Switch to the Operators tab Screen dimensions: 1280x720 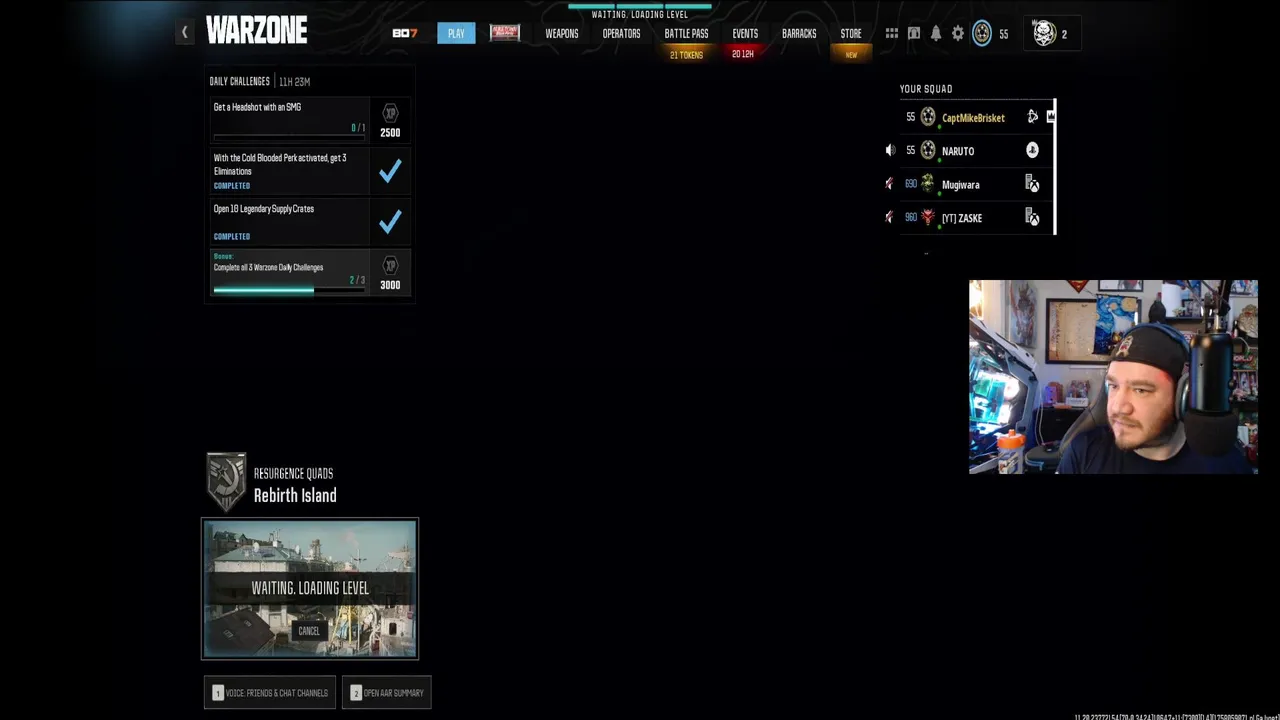coord(621,33)
